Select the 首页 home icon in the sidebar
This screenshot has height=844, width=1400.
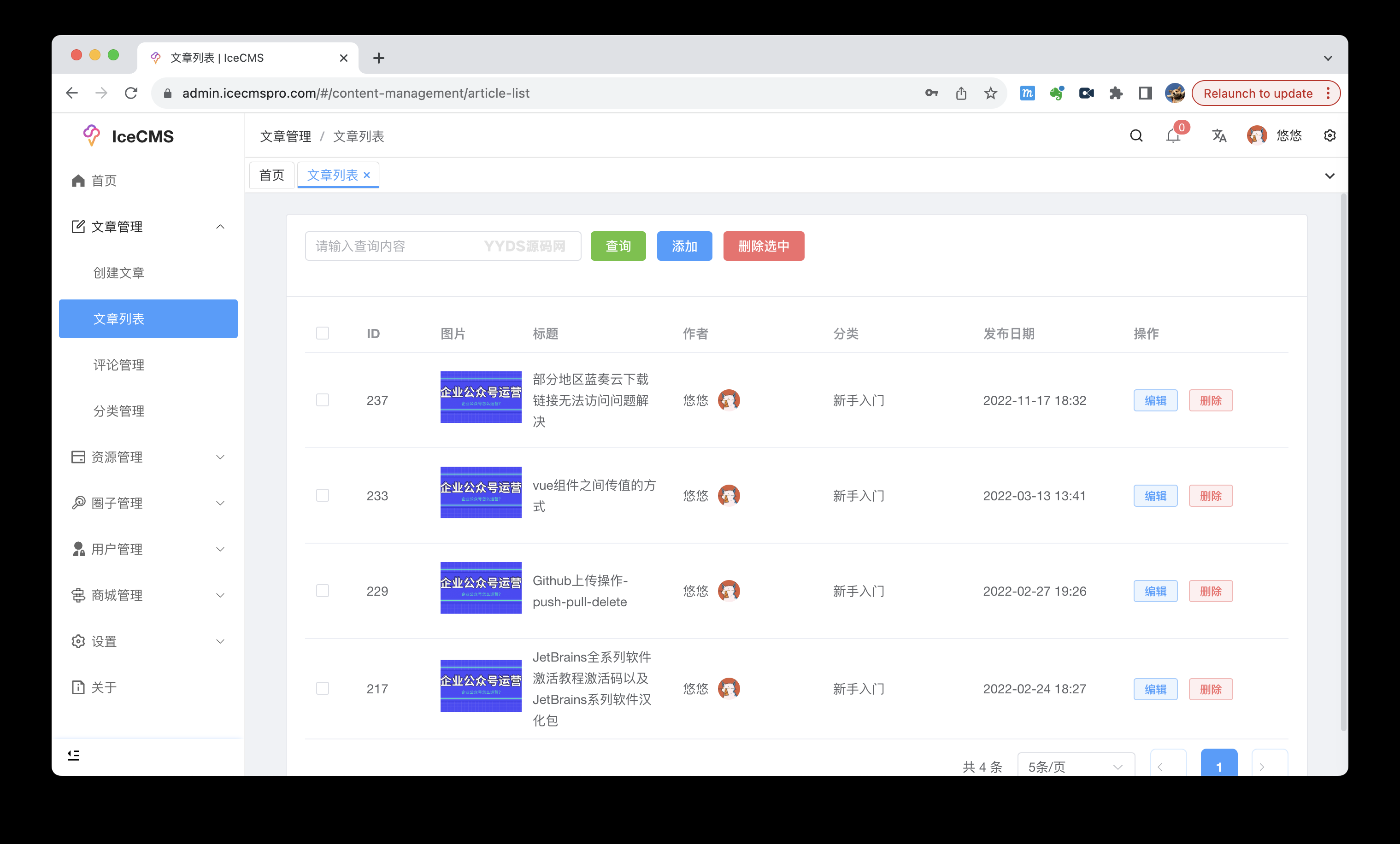coord(78,180)
